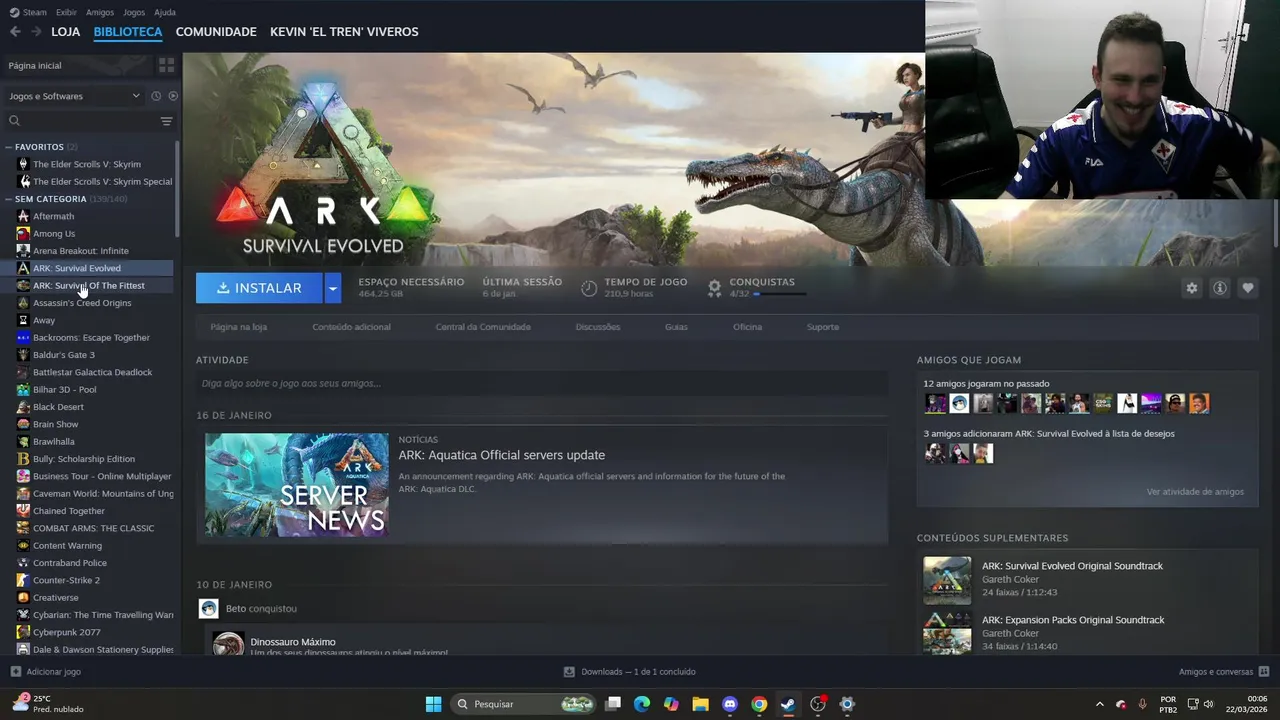This screenshot has height=720, width=1280.
Task: Switch to the COMUNIDADE tab
Action: point(216,32)
